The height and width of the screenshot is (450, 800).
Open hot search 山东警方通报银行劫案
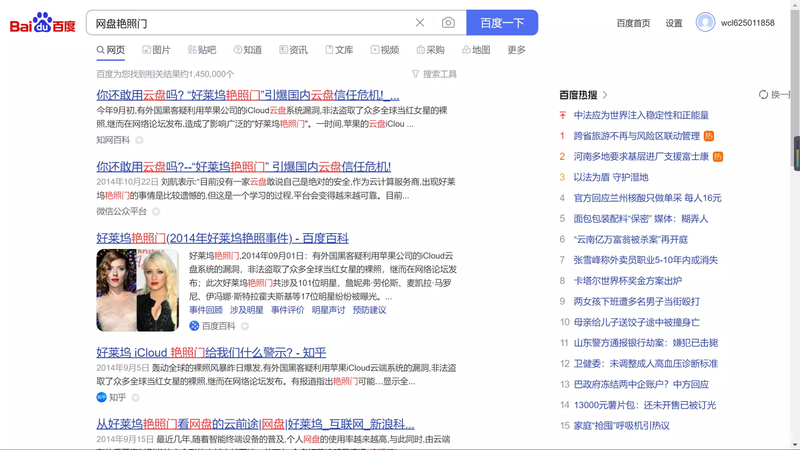(x=645, y=343)
